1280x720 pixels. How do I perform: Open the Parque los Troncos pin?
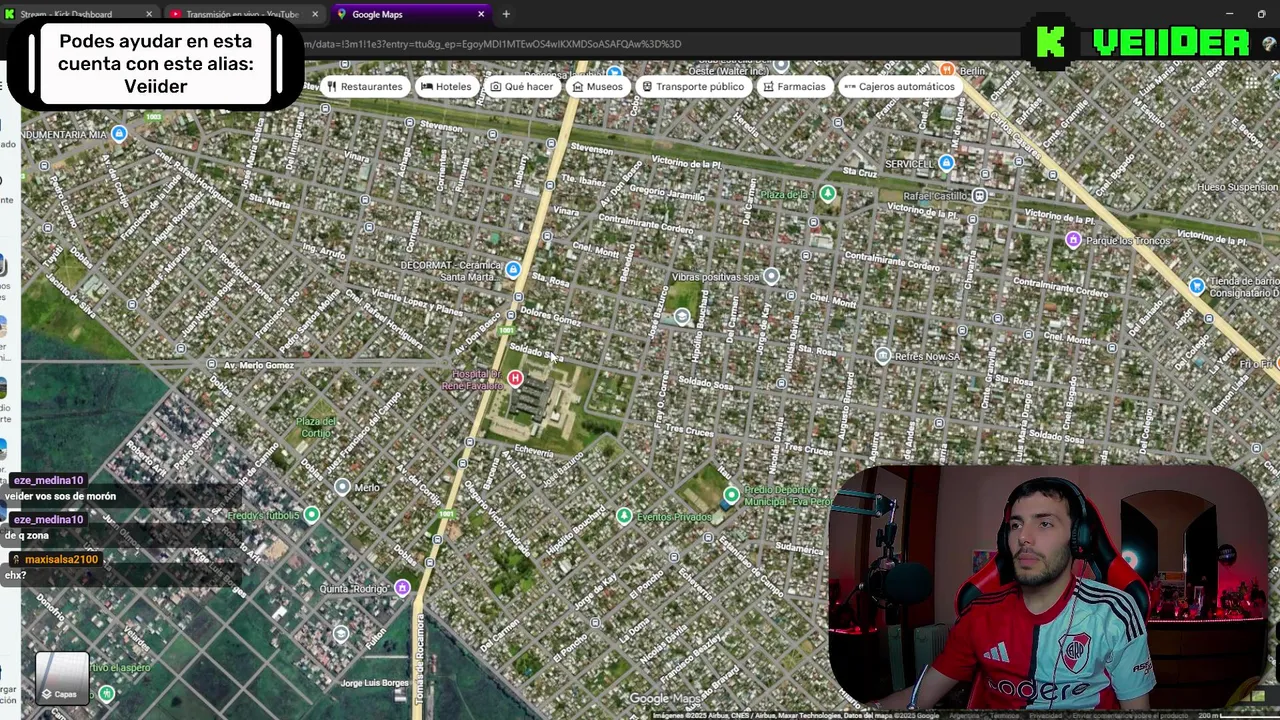tap(1073, 239)
